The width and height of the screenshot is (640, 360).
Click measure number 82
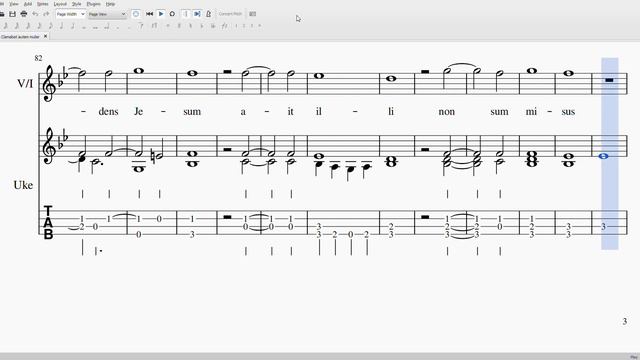coord(38,58)
